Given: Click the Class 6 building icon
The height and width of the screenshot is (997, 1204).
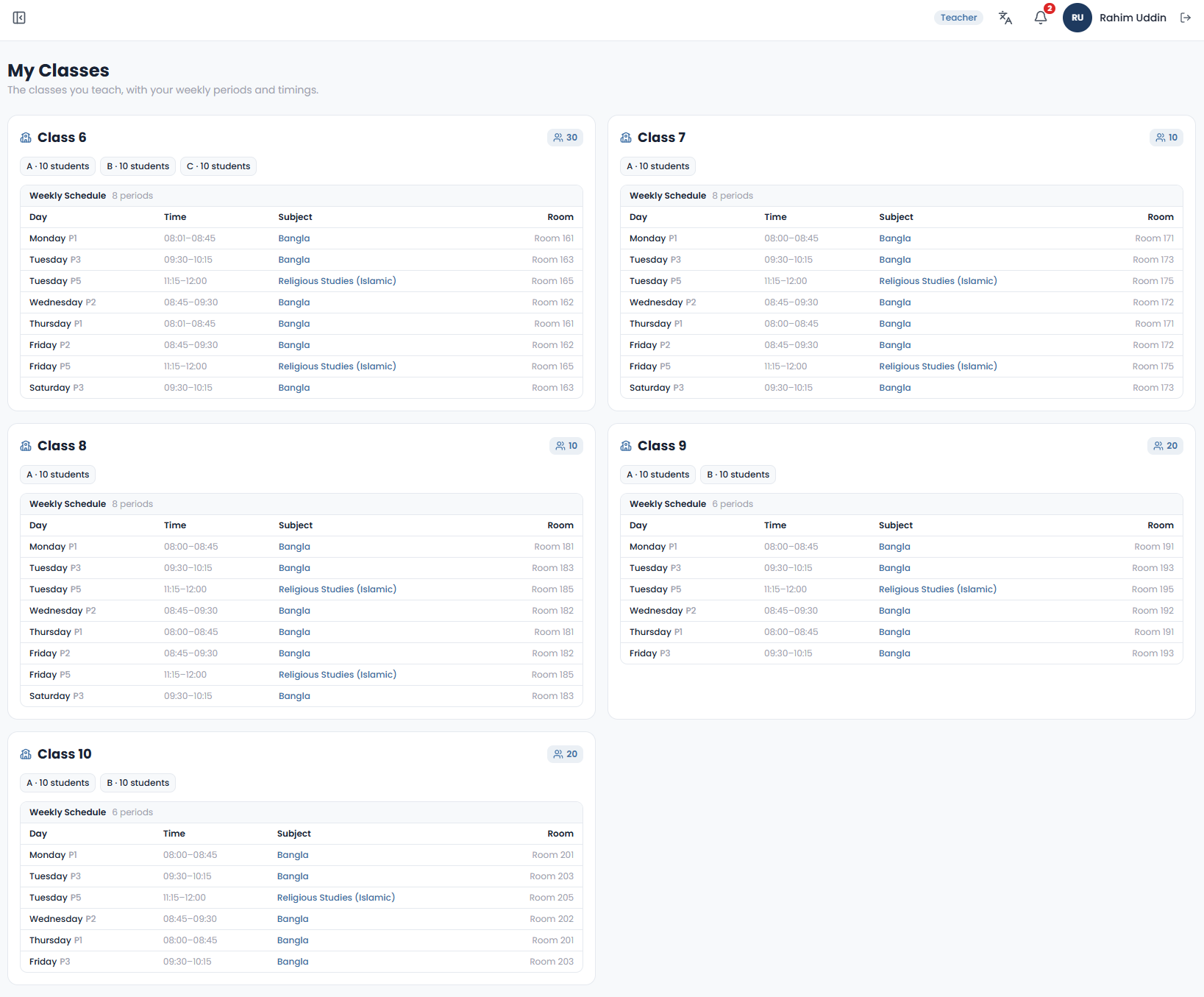Looking at the screenshot, I should pos(26,138).
